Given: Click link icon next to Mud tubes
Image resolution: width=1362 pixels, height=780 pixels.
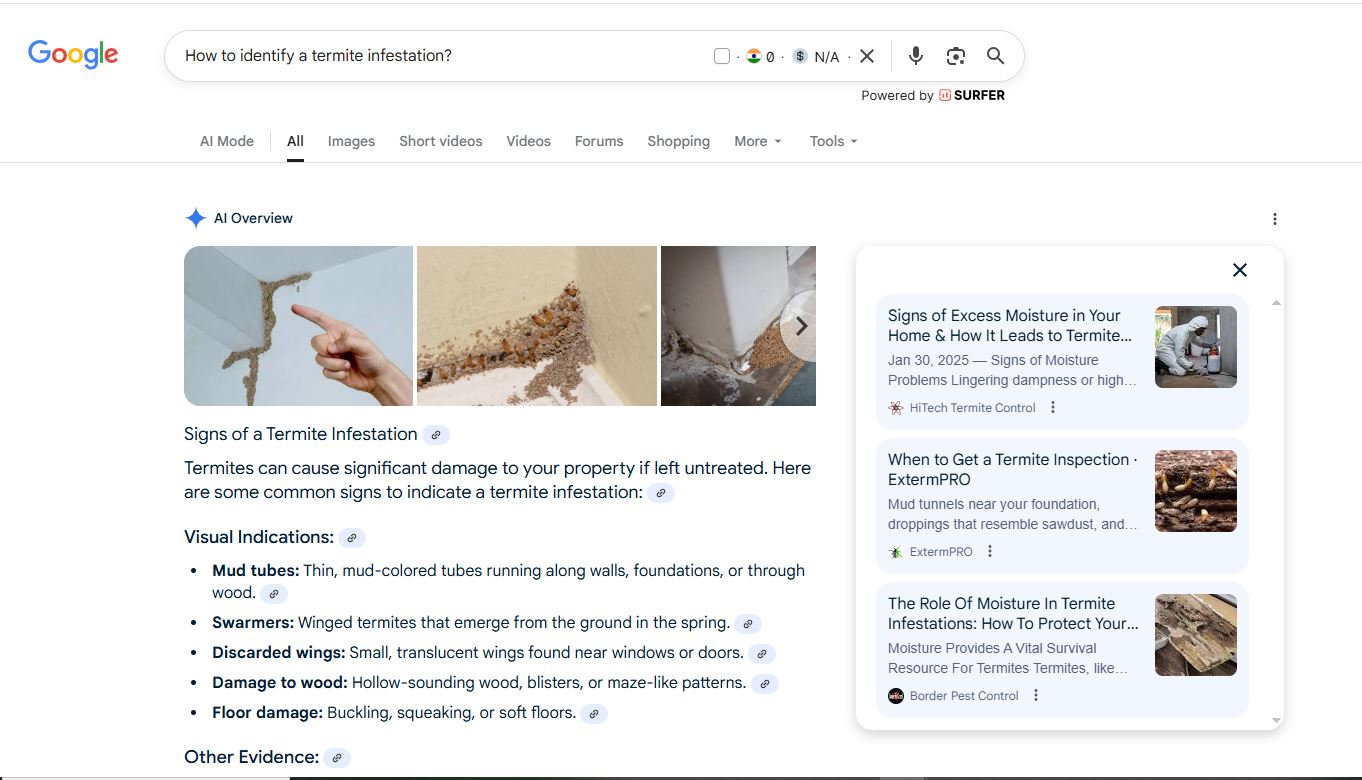Looking at the screenshot, I should (x=274, y=594).
